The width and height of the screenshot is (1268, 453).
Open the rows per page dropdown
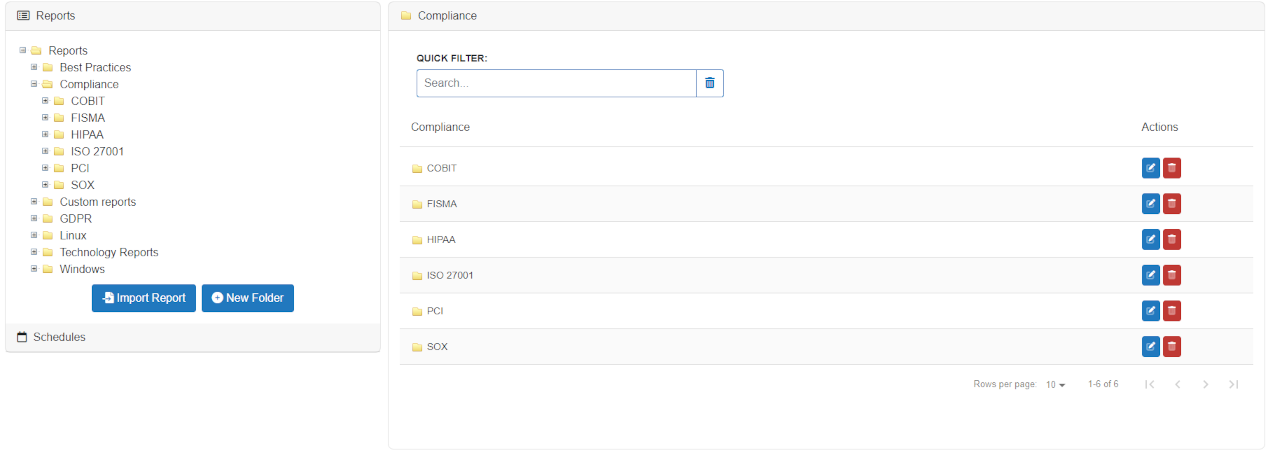[x=1056, y=385]
